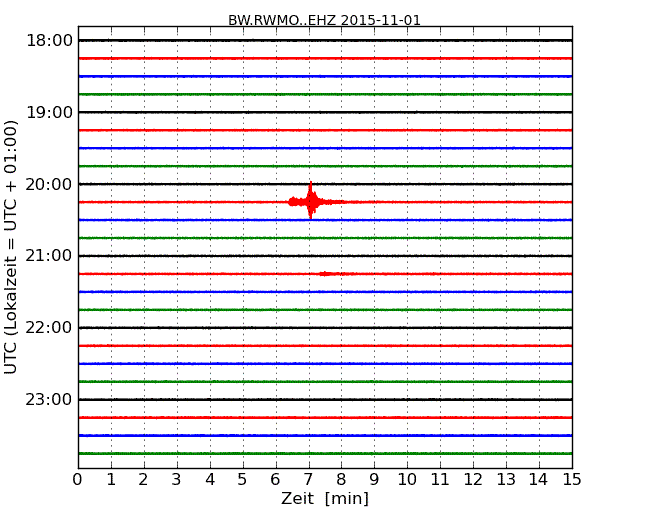Screen dimensions: 650x520
Task: Click the x-axis tick label 5
Action: (242, 480)
